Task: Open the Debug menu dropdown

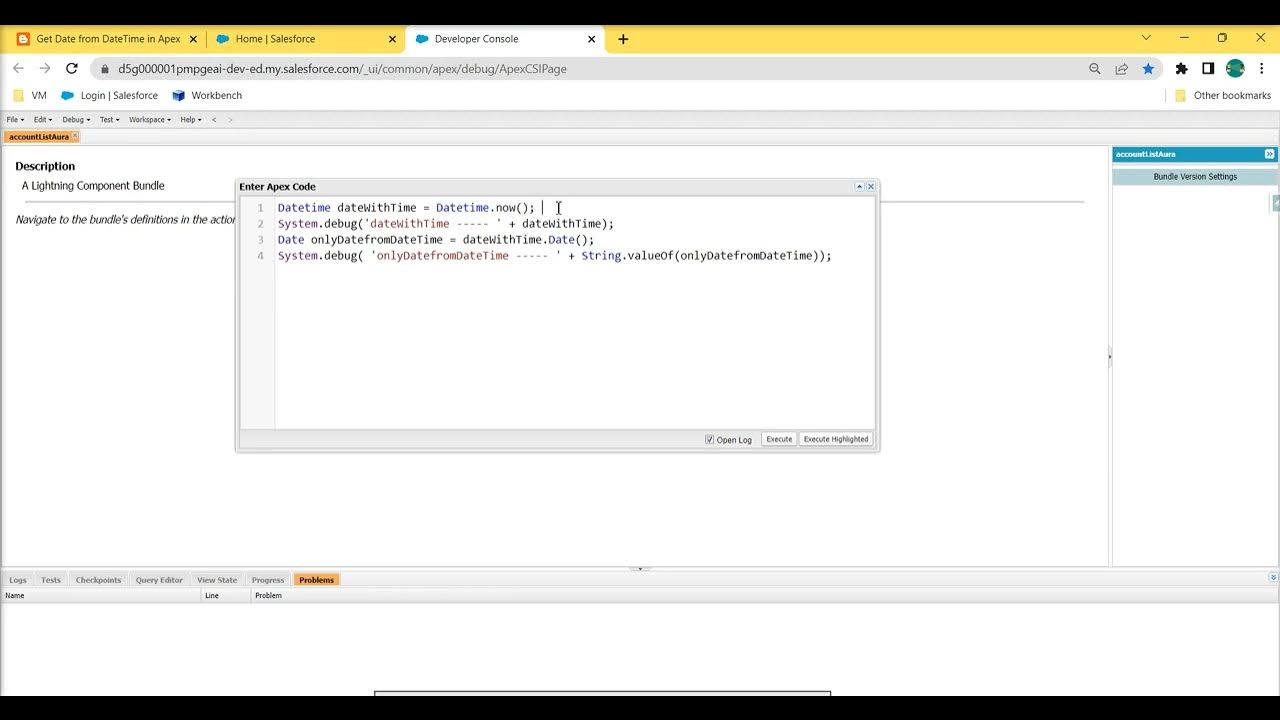Action: (76, 119)
